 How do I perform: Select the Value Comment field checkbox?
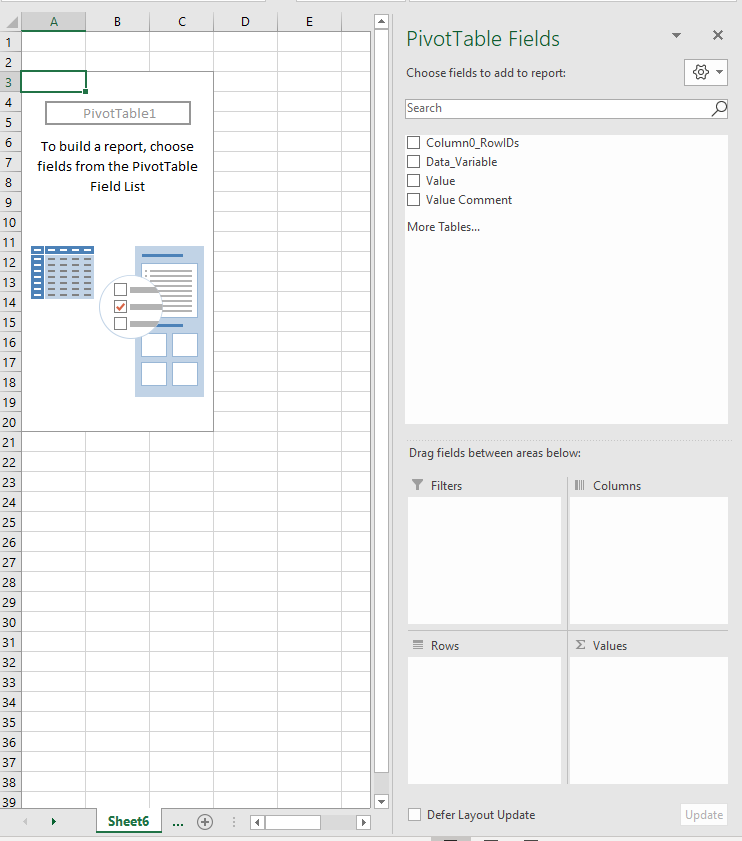pos(414,200)
